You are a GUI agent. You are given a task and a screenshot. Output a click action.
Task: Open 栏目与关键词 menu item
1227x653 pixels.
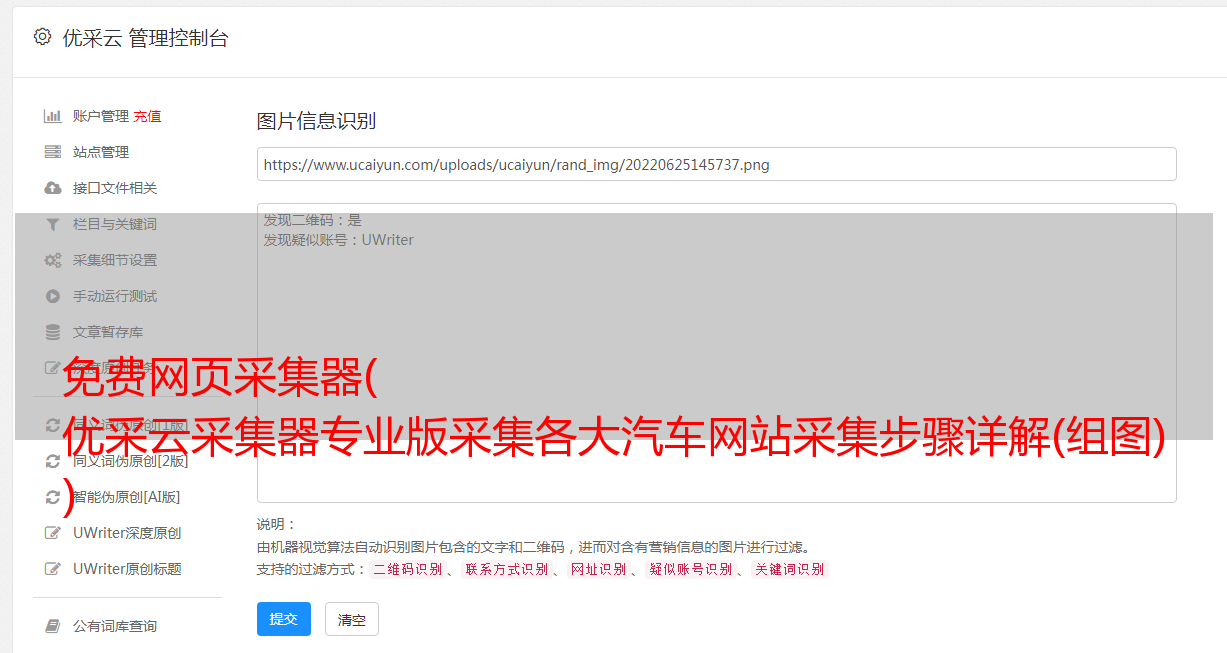(115, 224)
